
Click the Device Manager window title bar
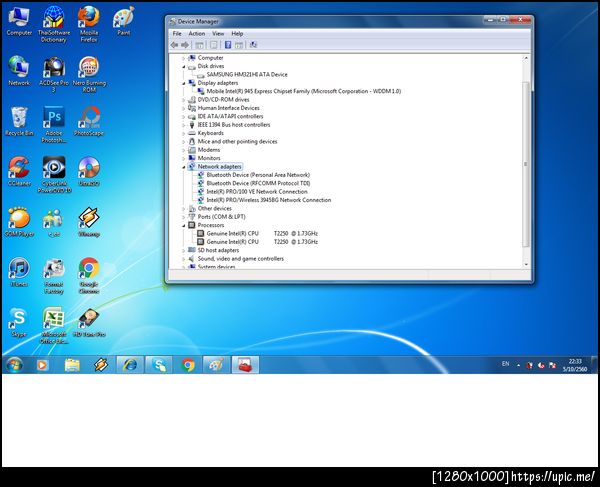pos(325,21)
